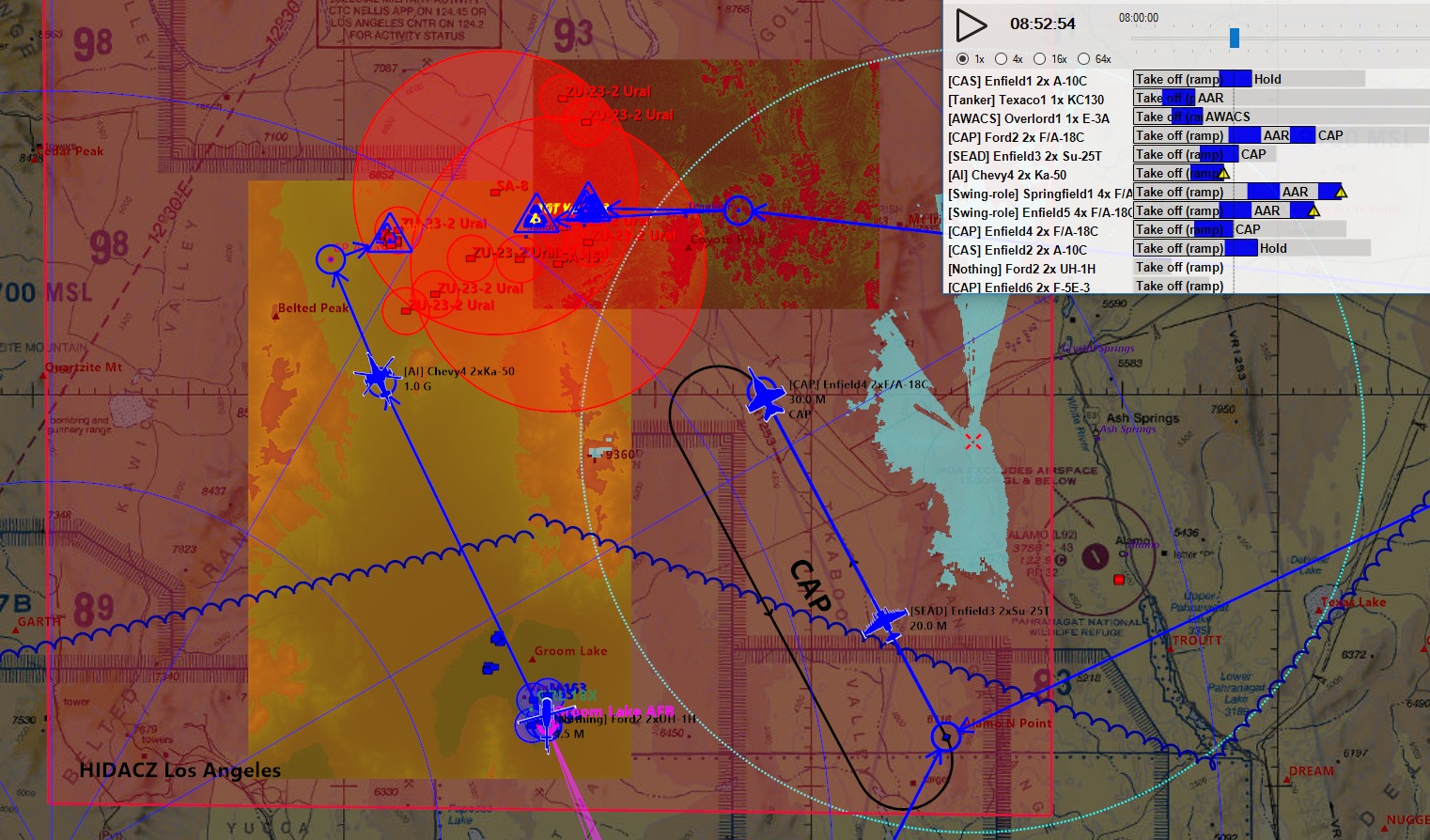Click the upper blue ground unit near Groom Lake
This screenshot has height=840, width=1430.
point(498,639)
